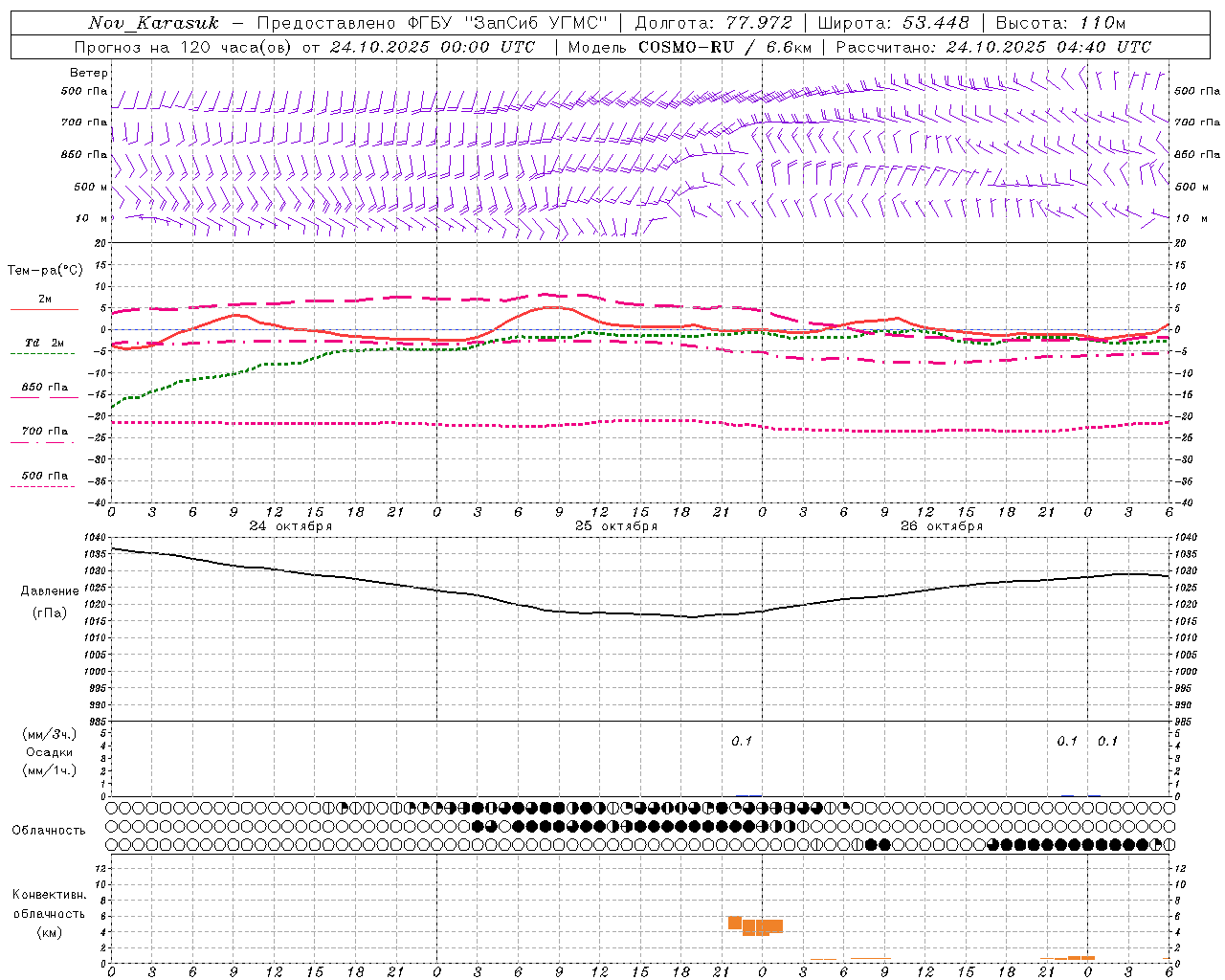
Task: Click the 'Тем-ра(°C)' temperature label
Action: (46, 271)
